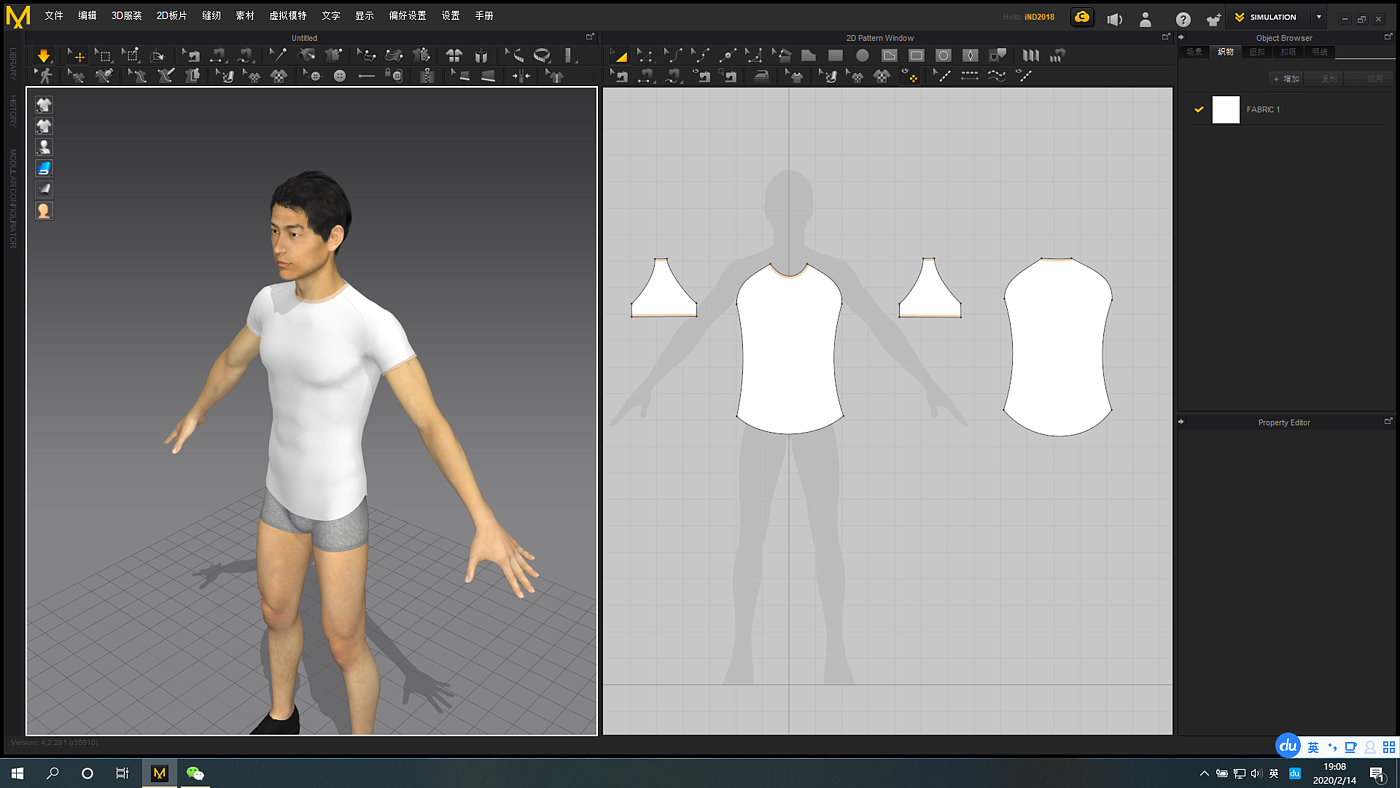Open the Help question mark icon
Image resolution: width=1400 pixels, height=788 pixels.
[1183, 19]
